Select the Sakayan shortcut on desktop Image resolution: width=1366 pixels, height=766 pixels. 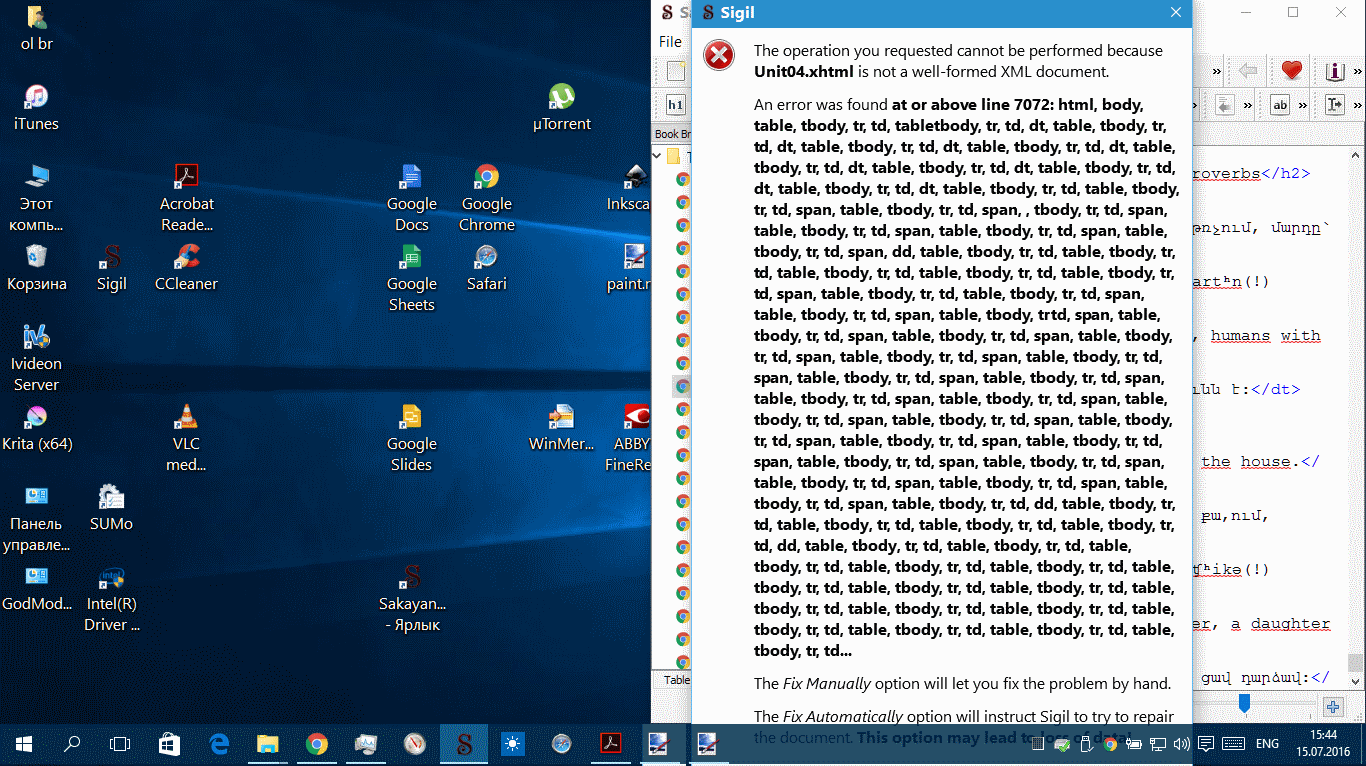(x=412, y=598)
